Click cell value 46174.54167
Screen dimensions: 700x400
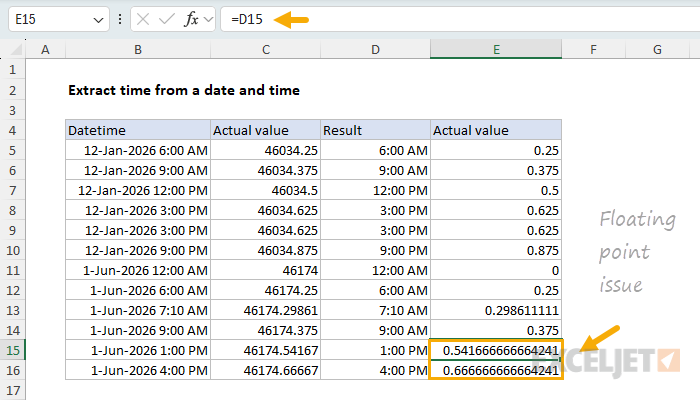[x=266, y=350]
